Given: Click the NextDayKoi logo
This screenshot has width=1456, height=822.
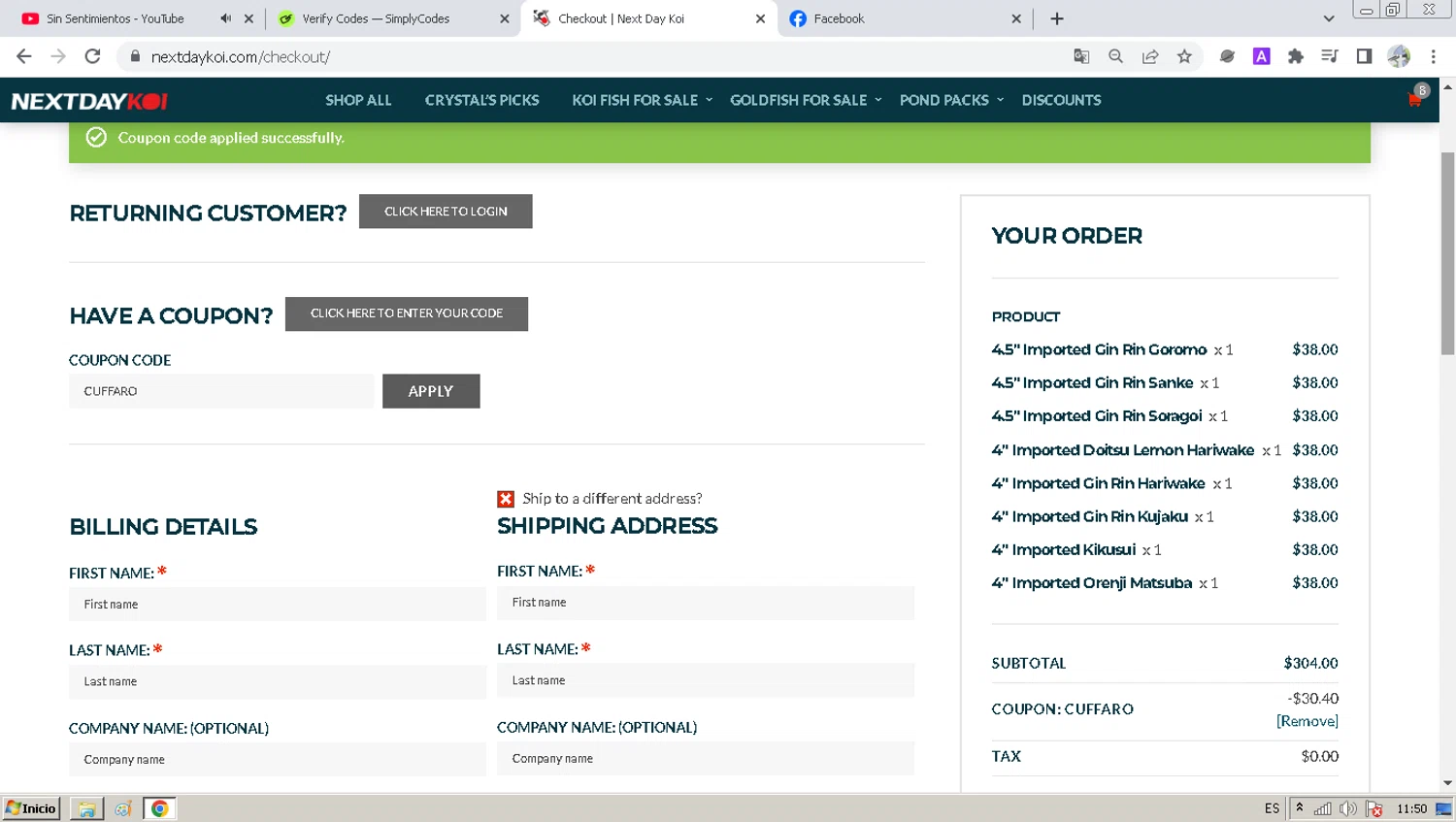Looking at the screenshot, I should 89,101.
